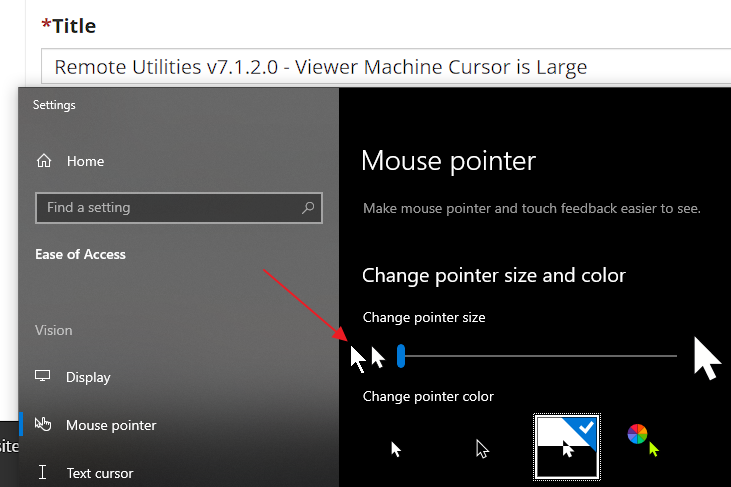Choose the inverted pointer color option

coord(566,447)
